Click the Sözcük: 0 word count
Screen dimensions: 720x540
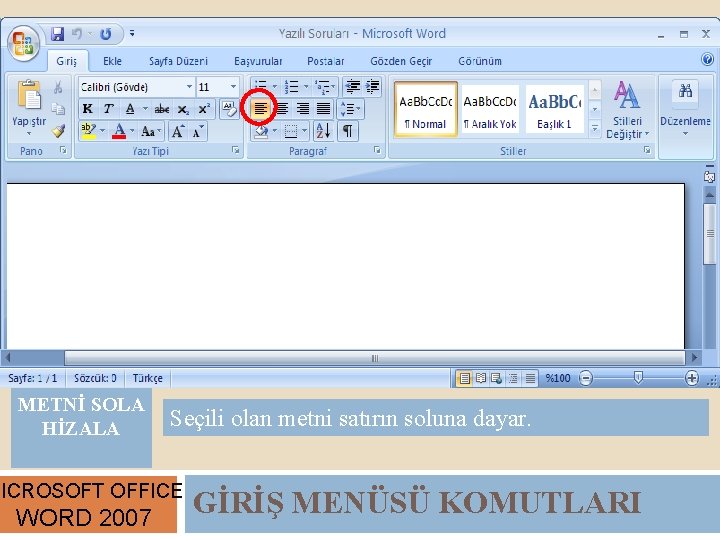pos(96,378)
